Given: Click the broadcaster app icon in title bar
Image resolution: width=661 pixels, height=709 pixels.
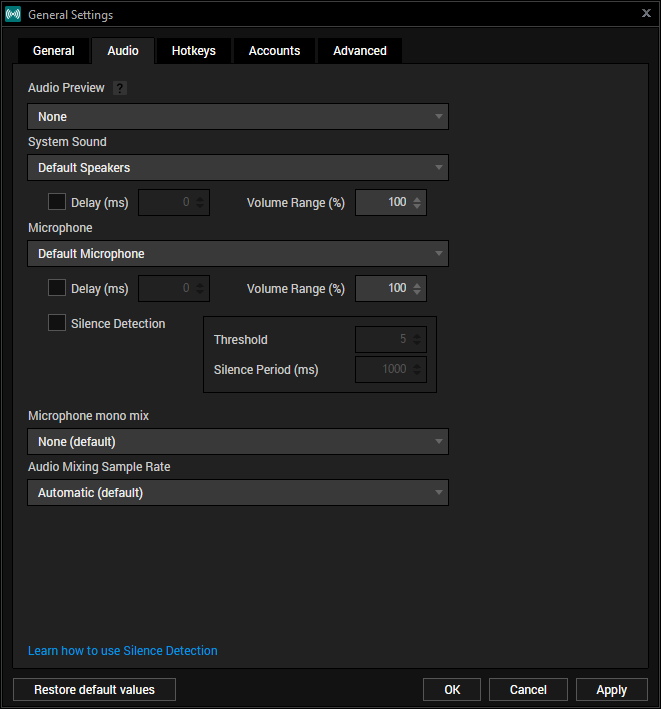Looking at the screenshot, I should click(13, 14).
